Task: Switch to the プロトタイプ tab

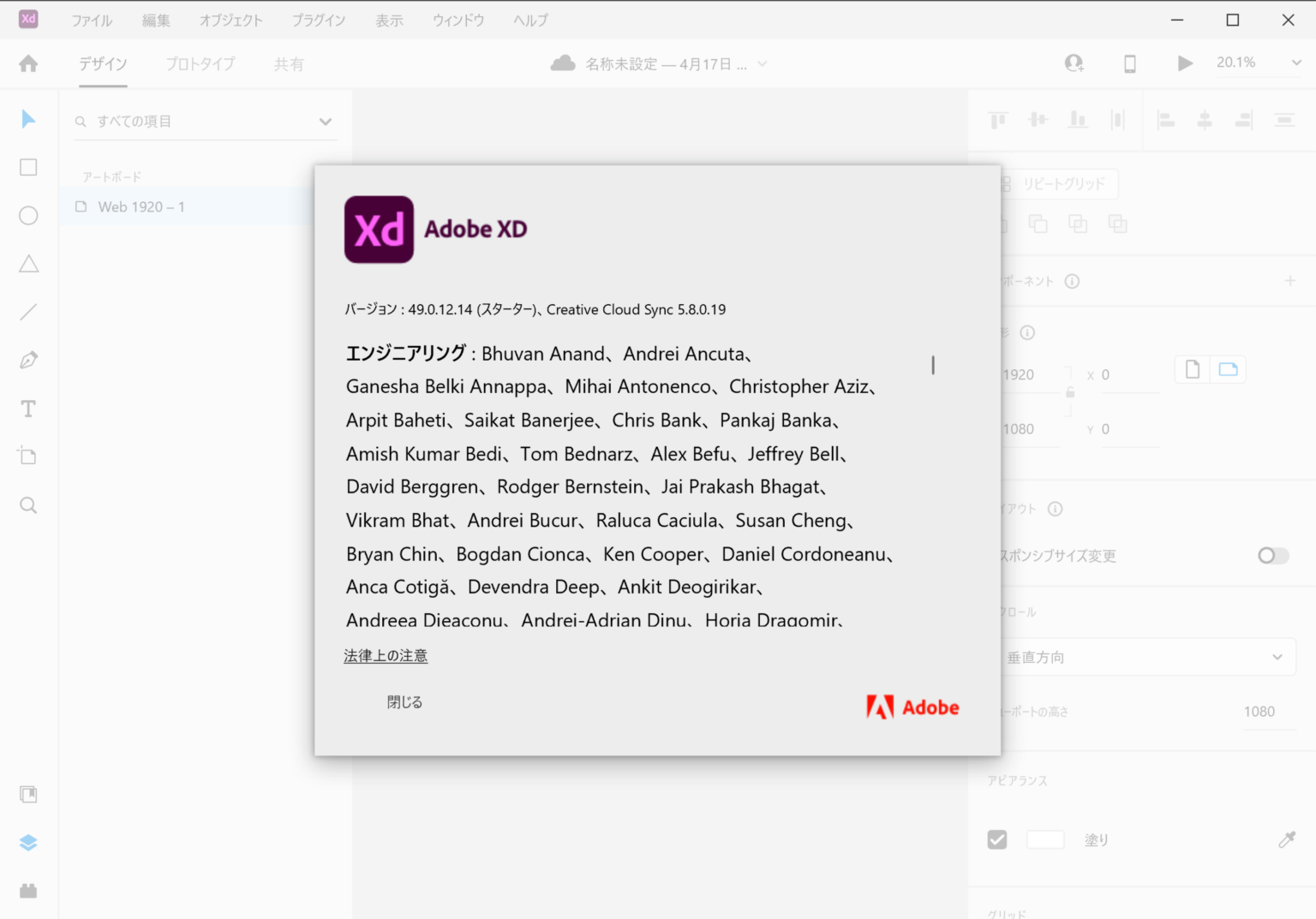Action: coord(199,63)
